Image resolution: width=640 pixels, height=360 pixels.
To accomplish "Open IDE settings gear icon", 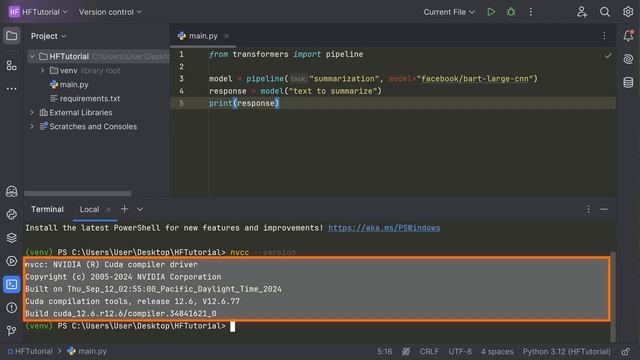I will pos(628,12).
